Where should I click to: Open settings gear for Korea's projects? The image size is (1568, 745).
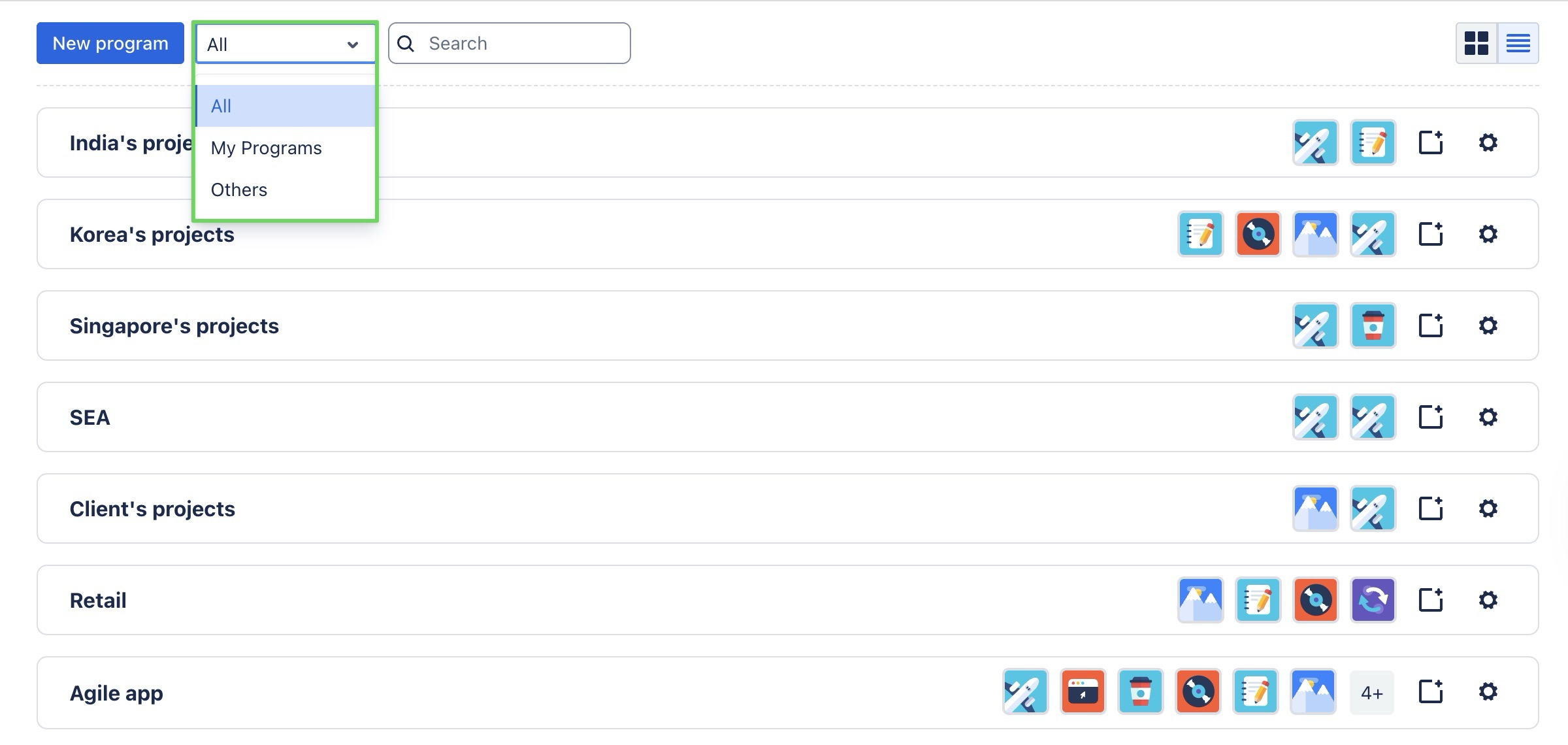(x=1488, y=234)
